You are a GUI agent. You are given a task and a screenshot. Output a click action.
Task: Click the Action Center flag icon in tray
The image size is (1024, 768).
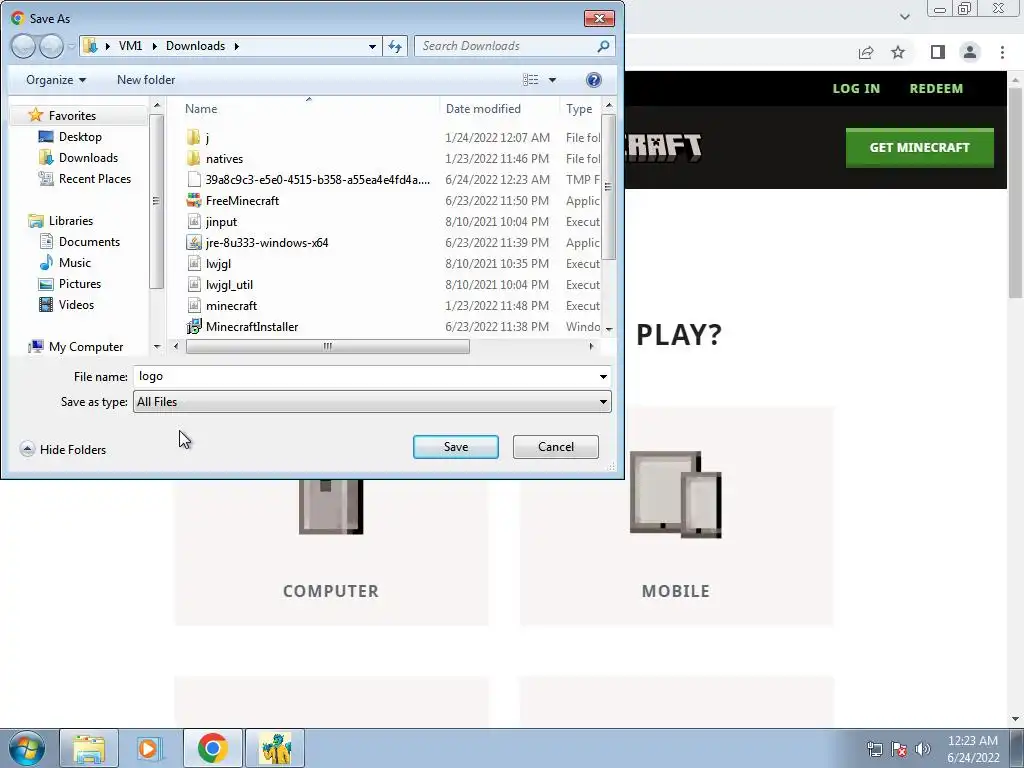coord(899,749)
